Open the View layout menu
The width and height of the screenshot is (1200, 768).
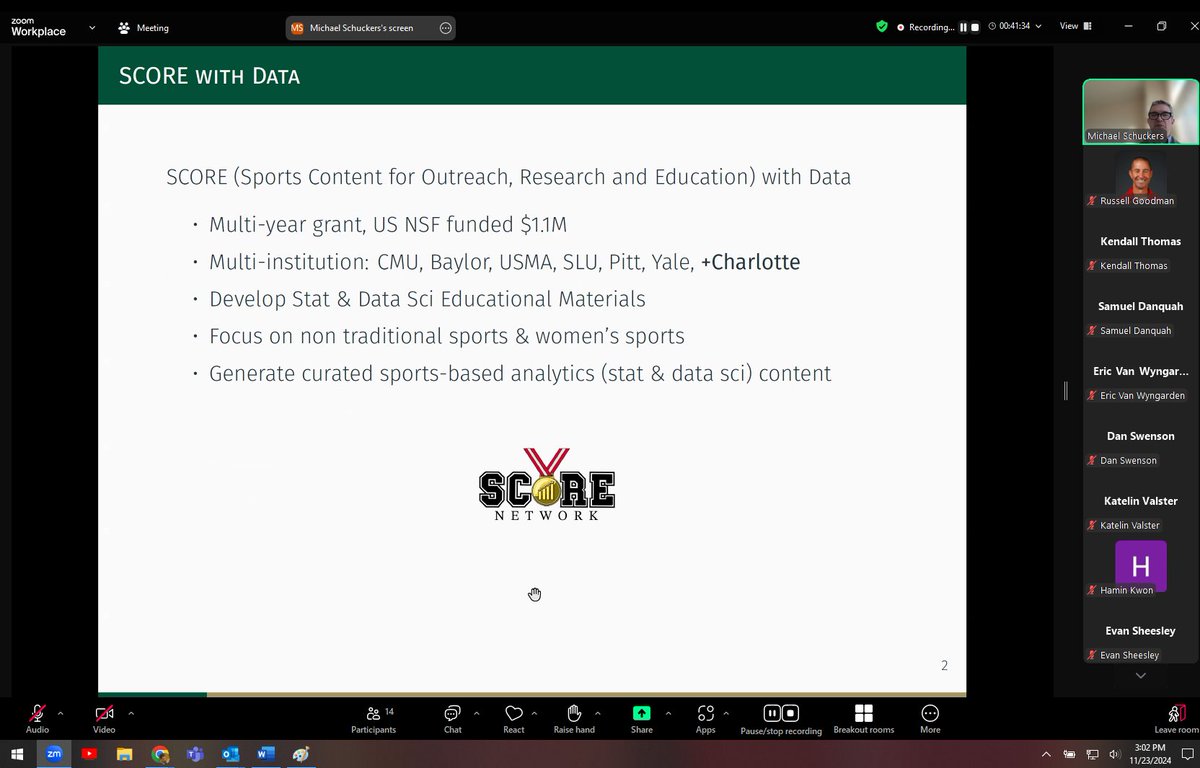point(1076,27)
